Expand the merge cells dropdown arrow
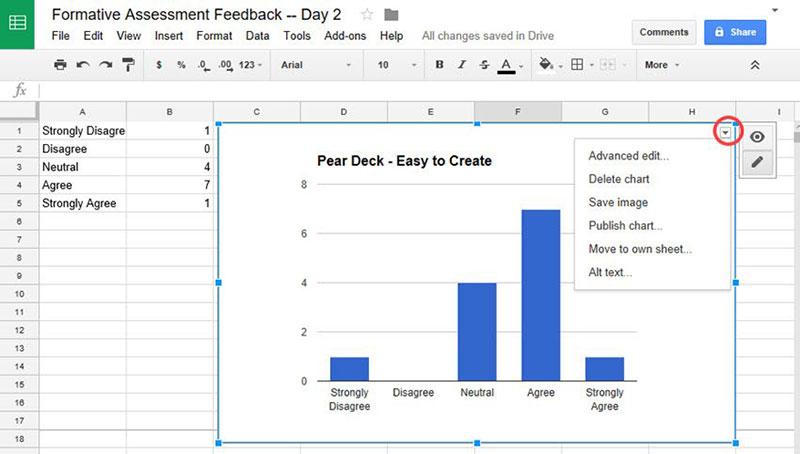Image resolution: width=800 pixels, height=454 pixels. pos(625,65)
